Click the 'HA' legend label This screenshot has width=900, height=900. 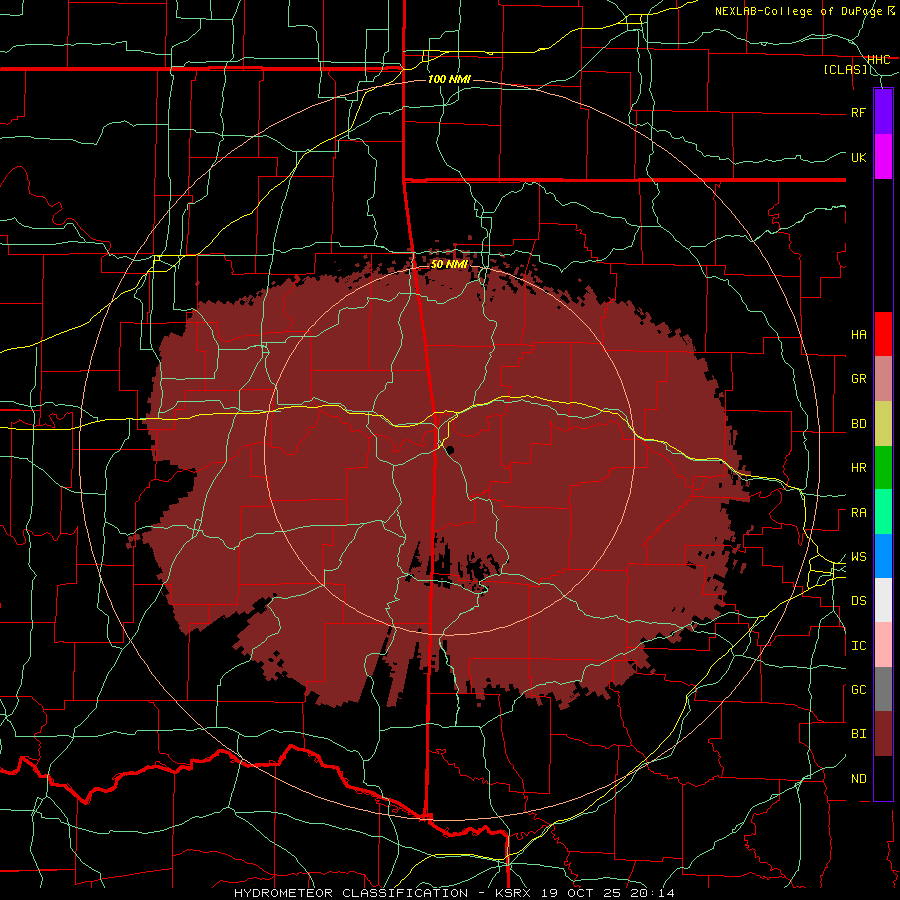[858, 335]
